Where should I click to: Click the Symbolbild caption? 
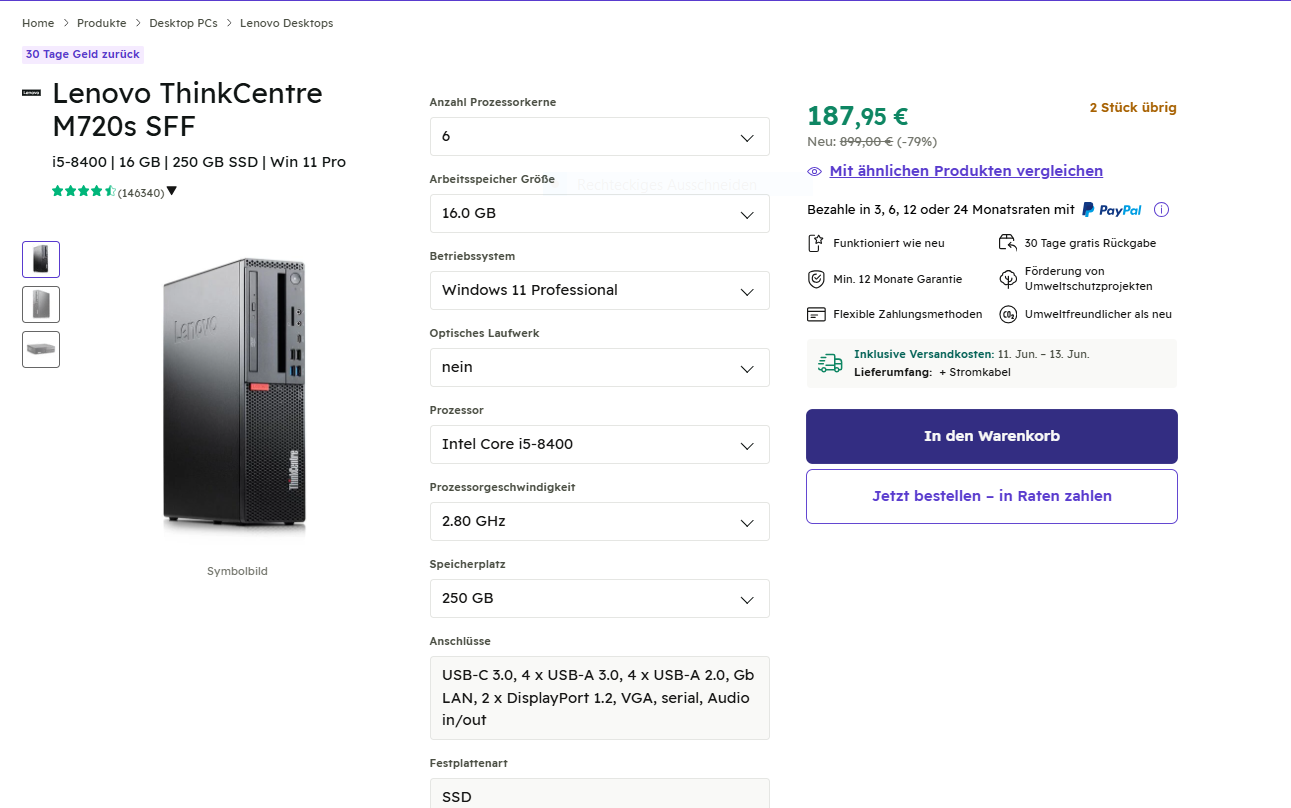(x=237, y=572)
